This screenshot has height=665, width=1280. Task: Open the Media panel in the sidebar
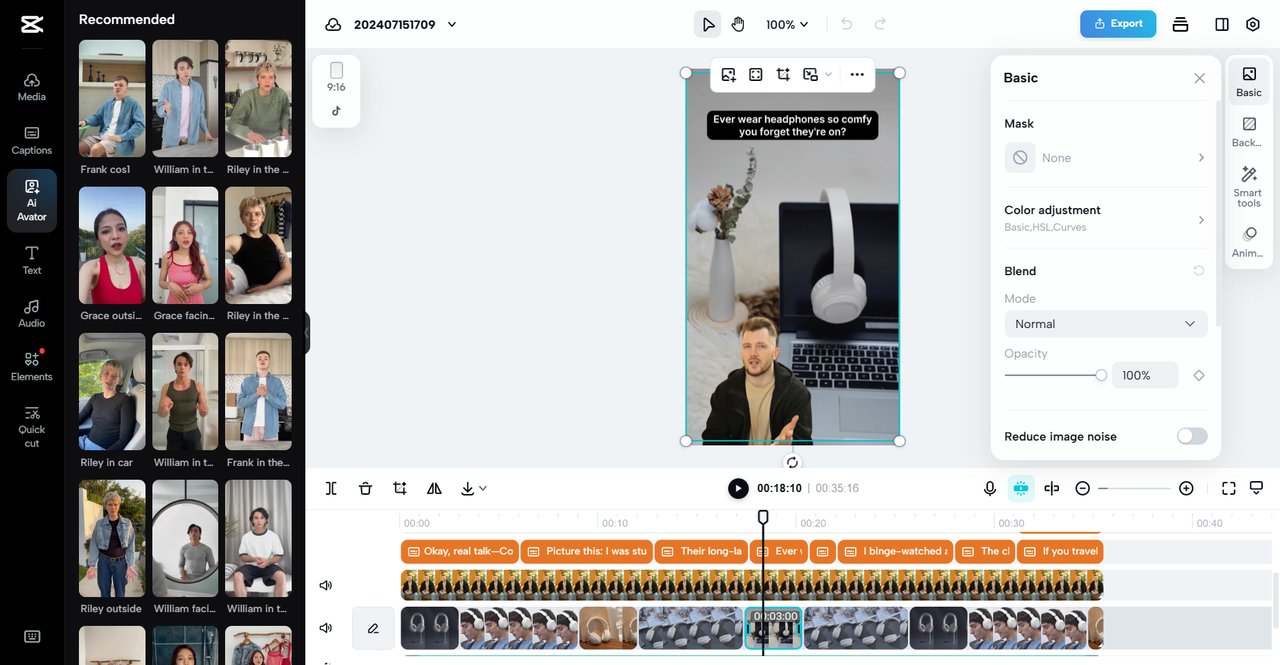(x=32, y=87)
